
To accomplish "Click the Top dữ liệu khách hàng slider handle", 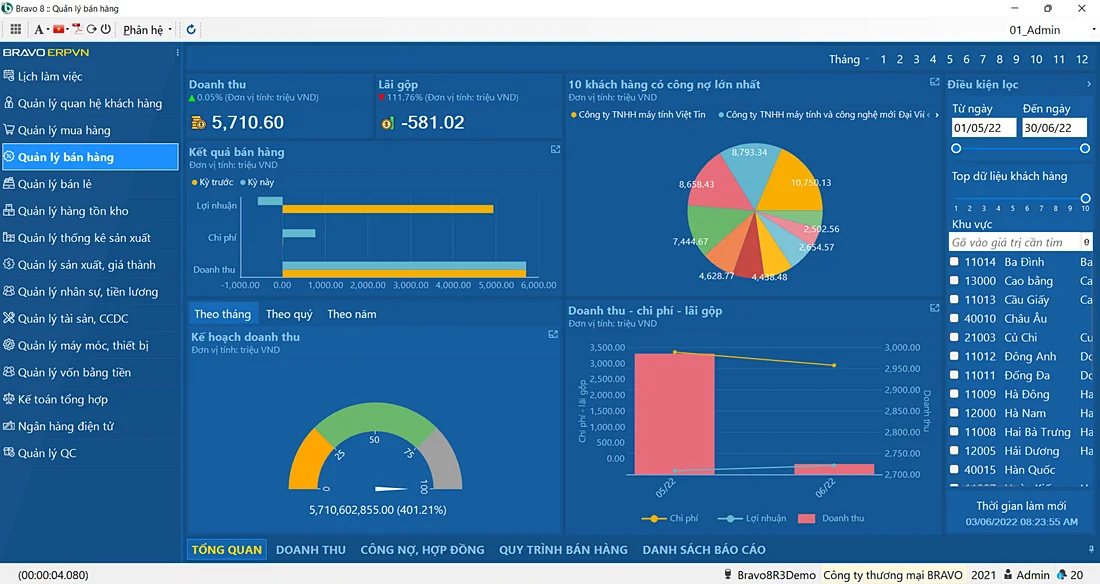I will point(1085,198).
